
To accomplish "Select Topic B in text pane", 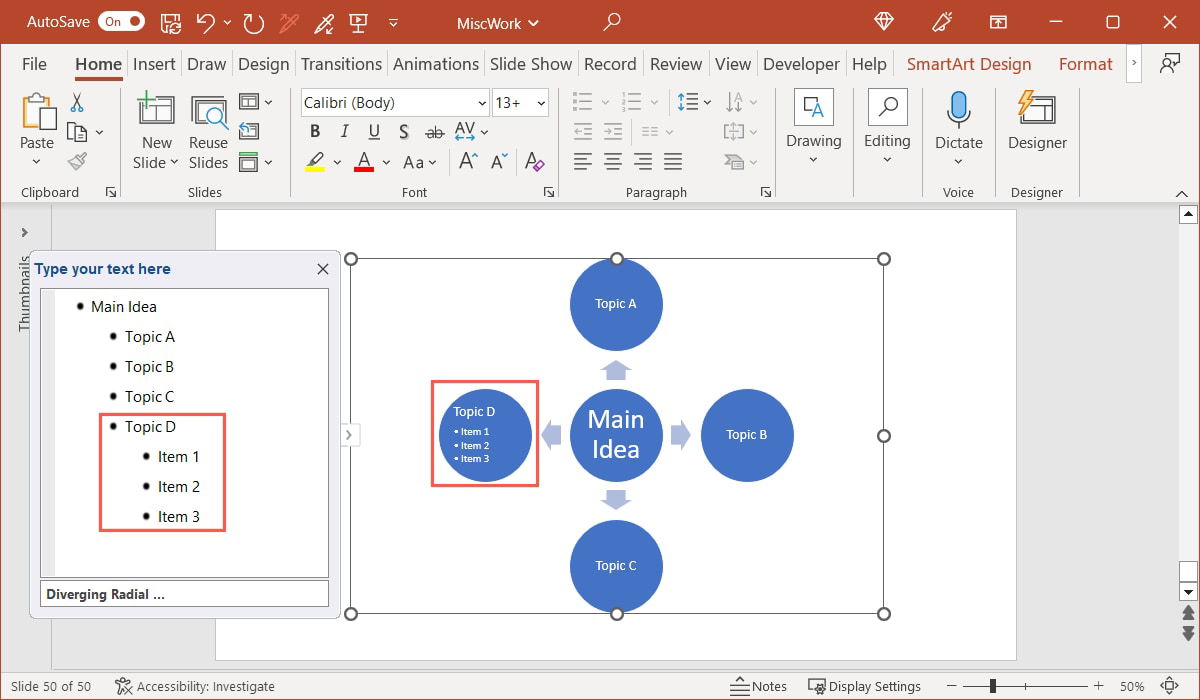I will pyautogui.click(x=149, y=367).
